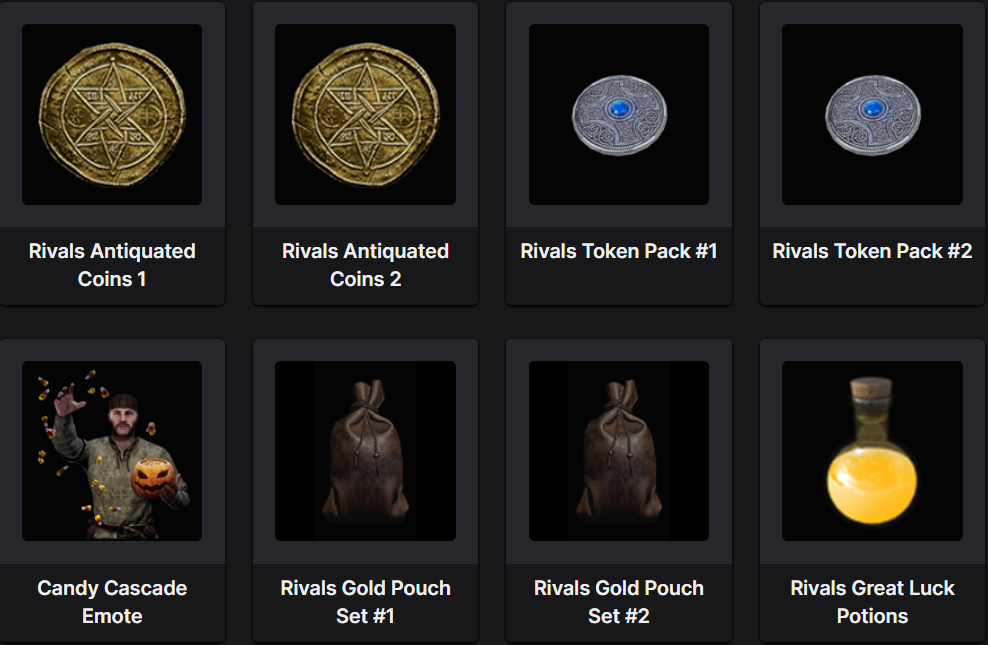The height and width of the screenshot is (645, 988).
Task: Open the "Candy Cascade Emote" title link
Action: (112, 602)
